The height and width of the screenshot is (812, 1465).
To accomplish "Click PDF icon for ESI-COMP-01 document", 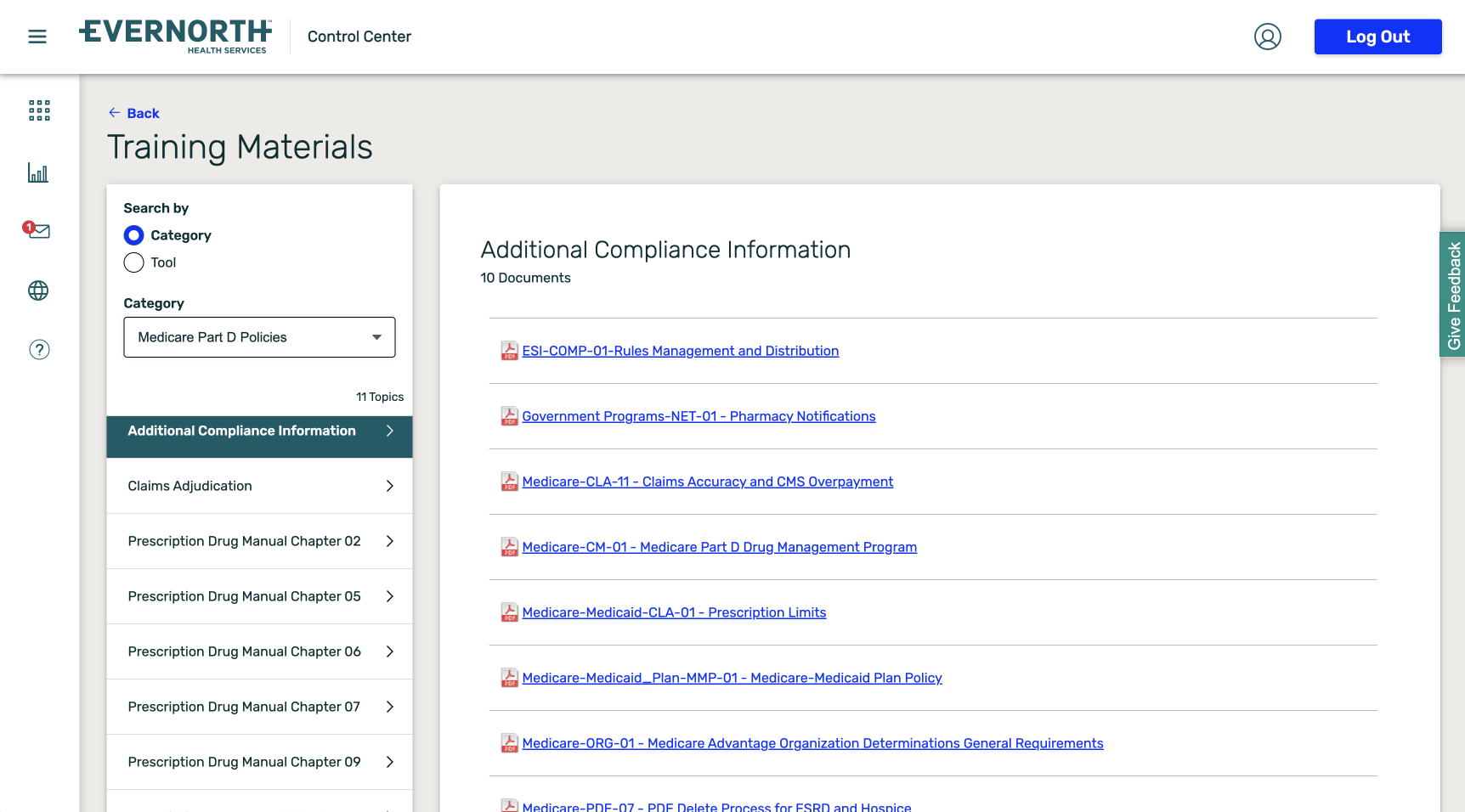I will (509, 351).
